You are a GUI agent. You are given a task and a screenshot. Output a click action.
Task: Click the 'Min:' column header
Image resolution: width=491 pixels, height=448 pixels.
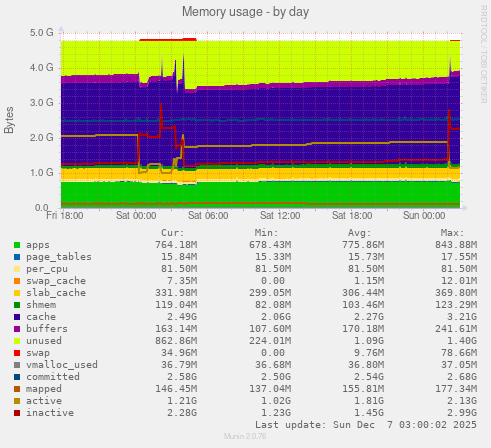(x=266, y=233)
